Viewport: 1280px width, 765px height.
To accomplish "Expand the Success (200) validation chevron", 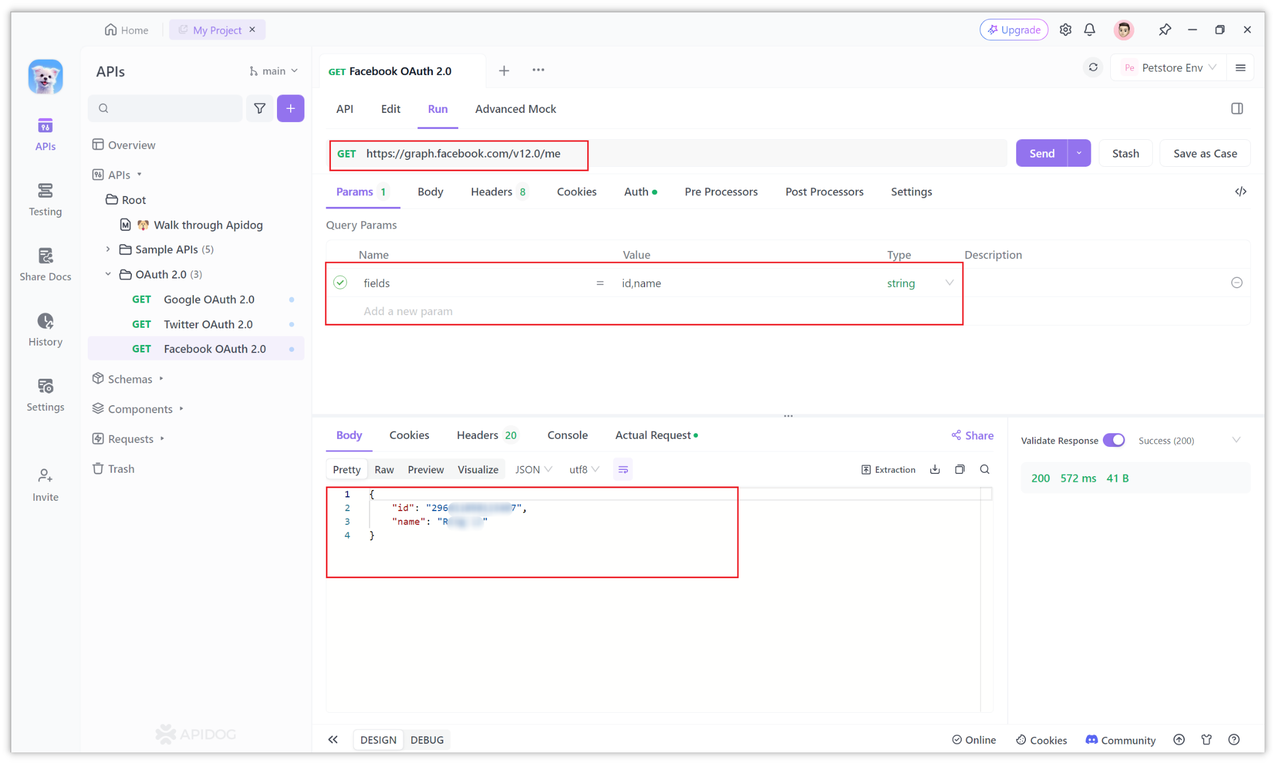I will pyautogui.click(x=1236, y=440).
